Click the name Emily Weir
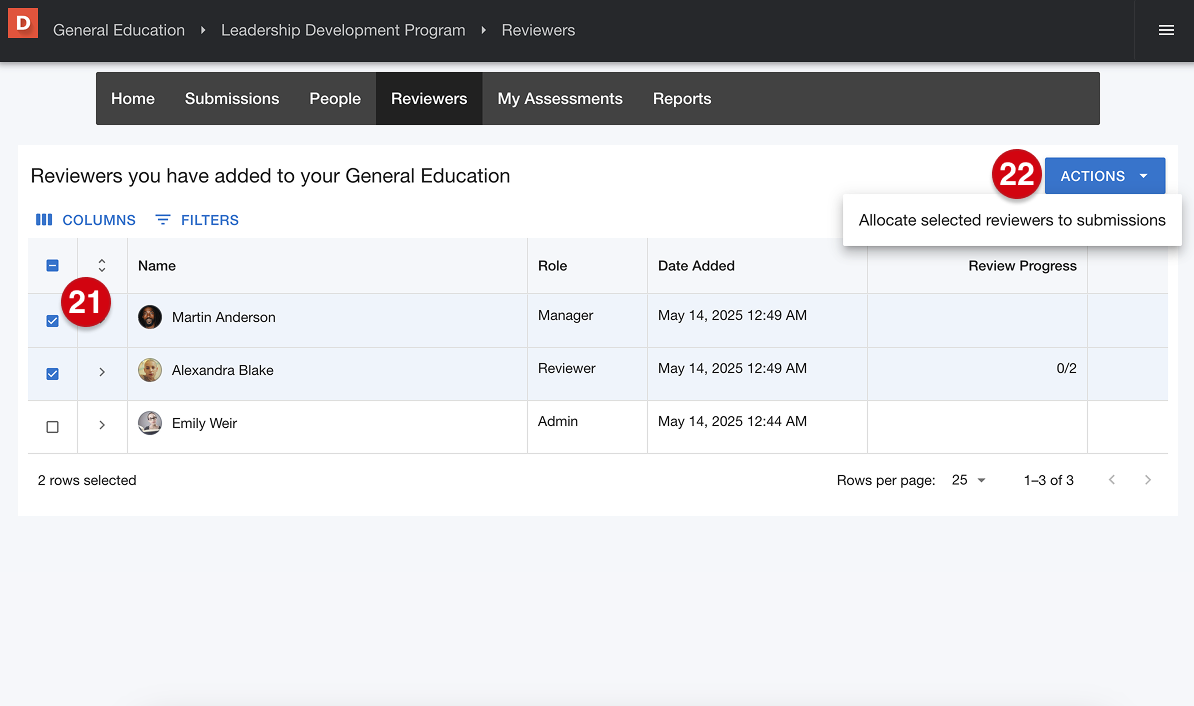Viewport: 1194px width, 706px height. (x=204, y=423)
